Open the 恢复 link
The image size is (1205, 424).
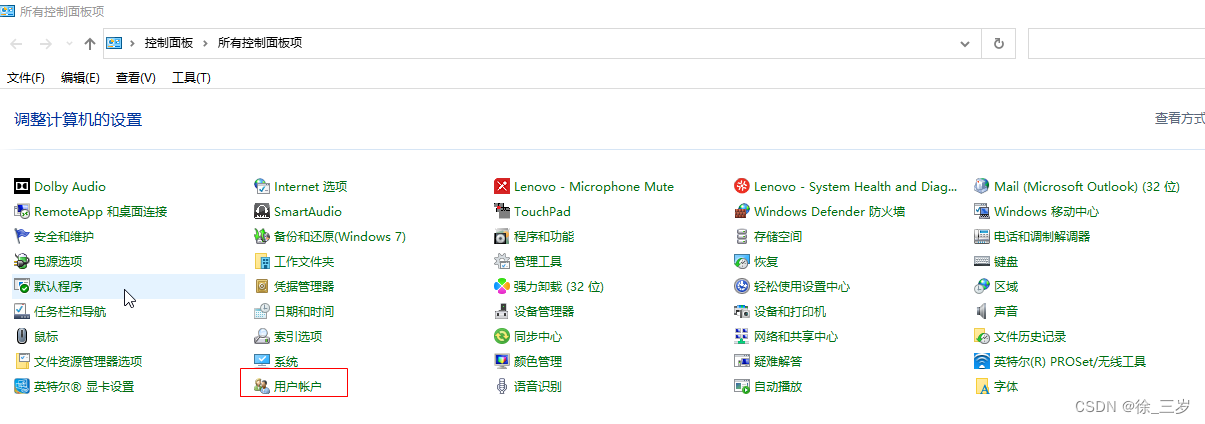(766, 261)
